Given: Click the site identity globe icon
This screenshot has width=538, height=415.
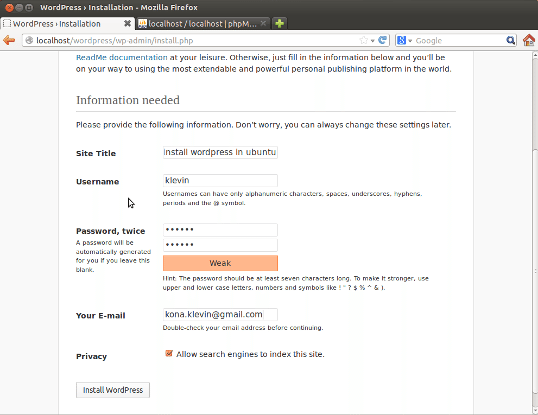Looking at the screenshot, I should [x=29, y=40].
